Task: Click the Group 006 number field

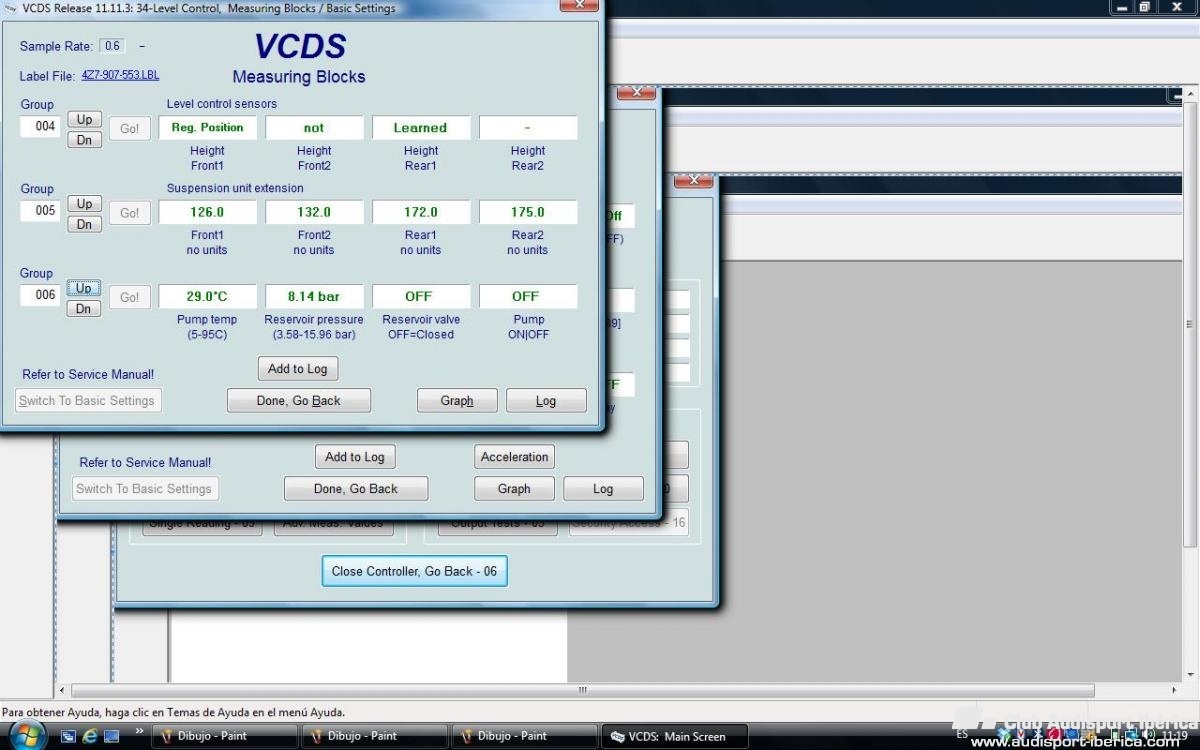Action: click(x=42, y=296)
